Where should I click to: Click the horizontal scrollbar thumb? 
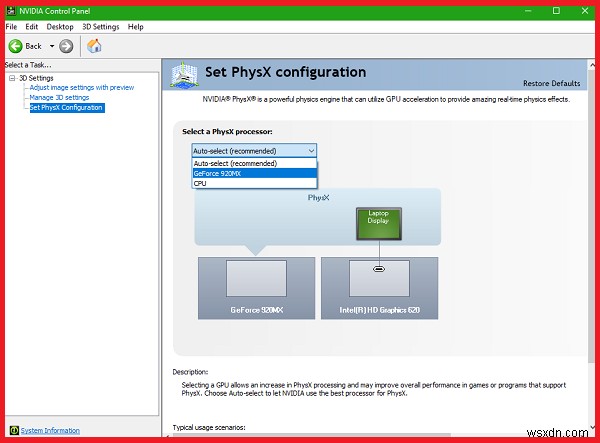(311, 435)
